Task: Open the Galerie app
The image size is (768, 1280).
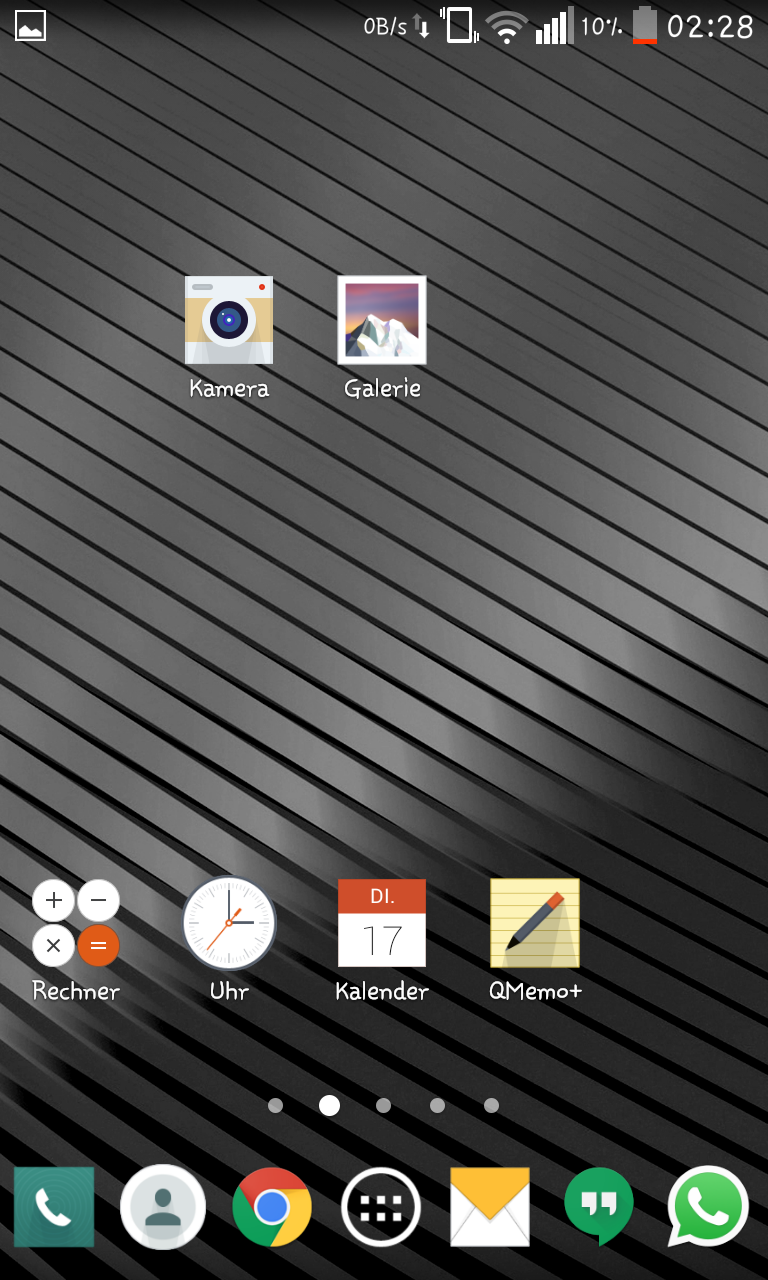Action: point(382,321)
